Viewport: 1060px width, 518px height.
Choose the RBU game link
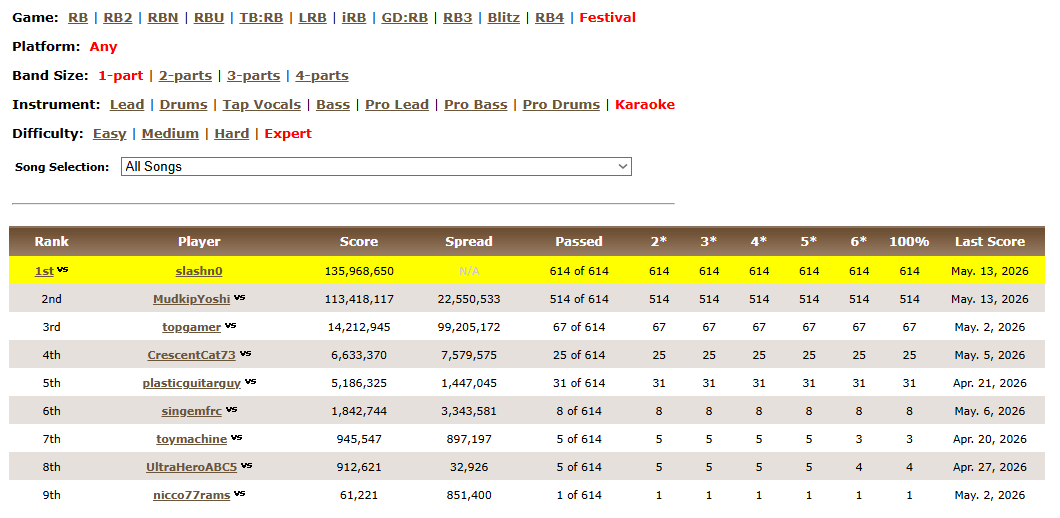[209, 18]
